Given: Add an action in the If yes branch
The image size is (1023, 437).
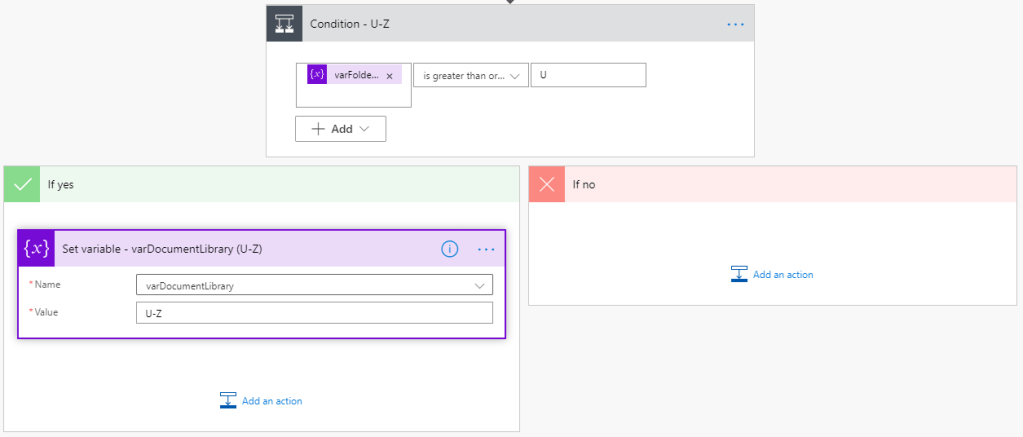Looking at the screenshot, I should (x=261, y=401).
